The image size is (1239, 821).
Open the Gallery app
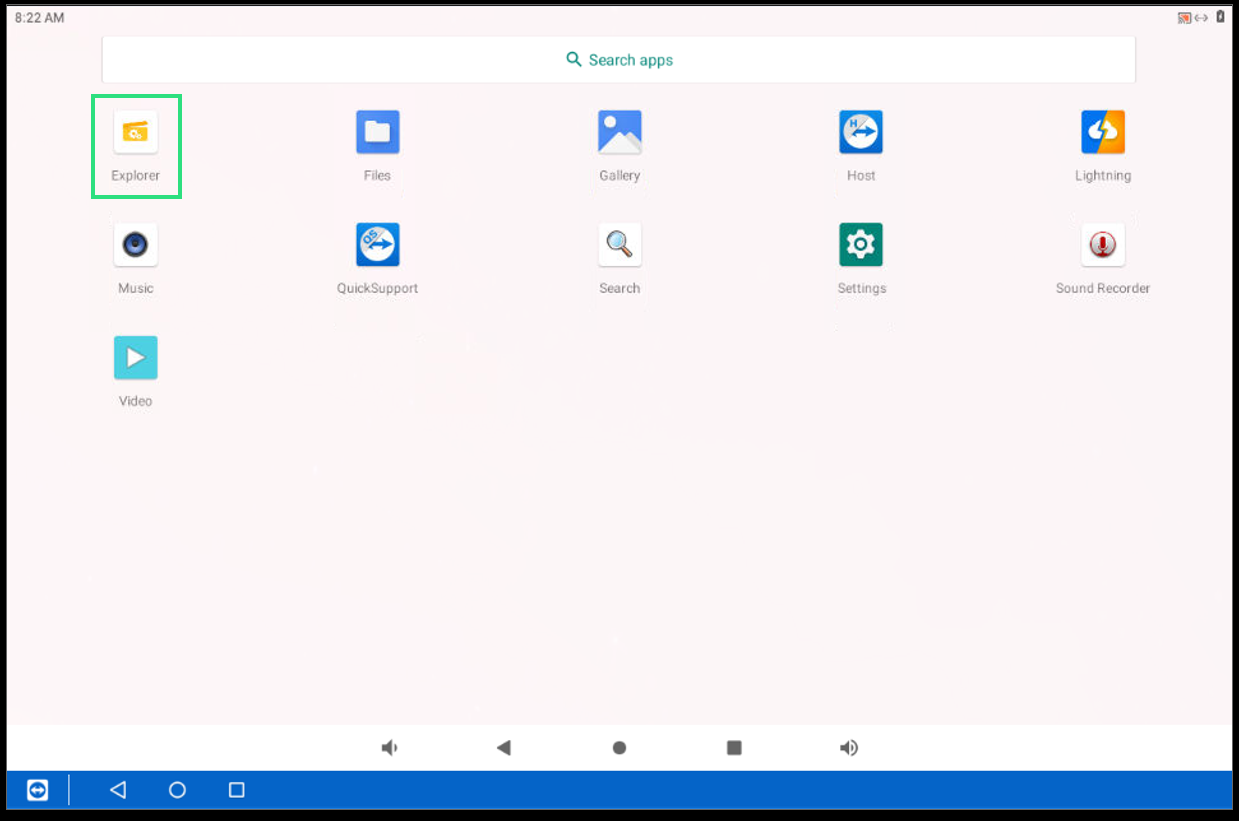pos(619,133)
